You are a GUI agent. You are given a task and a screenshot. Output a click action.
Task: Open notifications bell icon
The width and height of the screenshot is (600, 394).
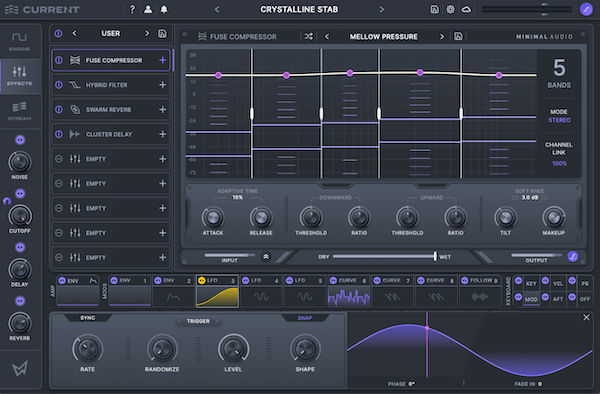click(x=164, y=9)
